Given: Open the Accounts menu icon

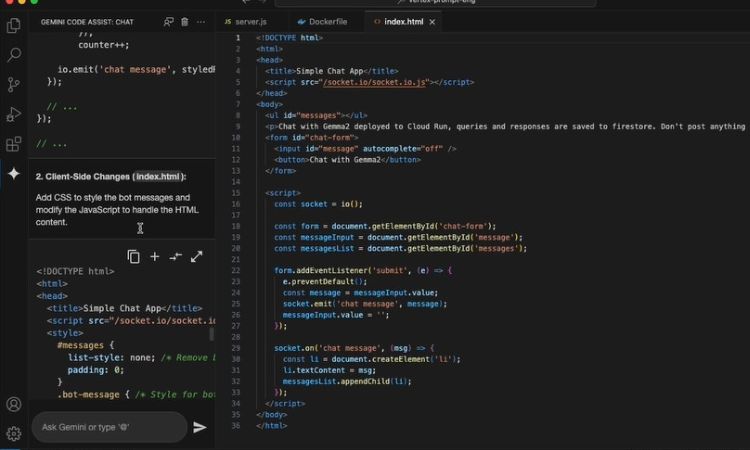Looking at the screenshot, I should click(13, 405).
